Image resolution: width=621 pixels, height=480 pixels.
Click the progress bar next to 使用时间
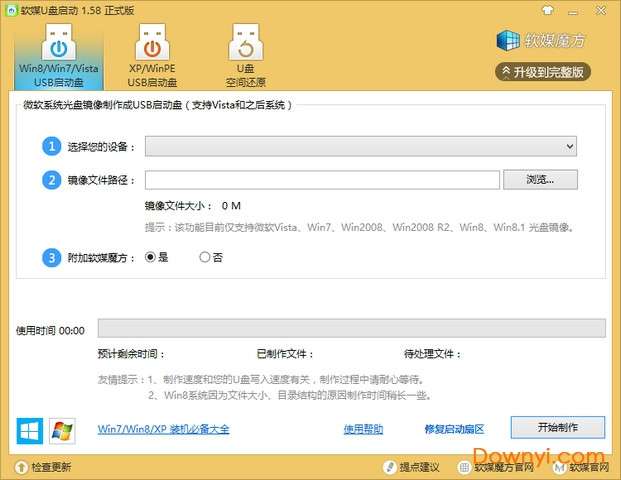pyautogui.click(x=352, y=328)
